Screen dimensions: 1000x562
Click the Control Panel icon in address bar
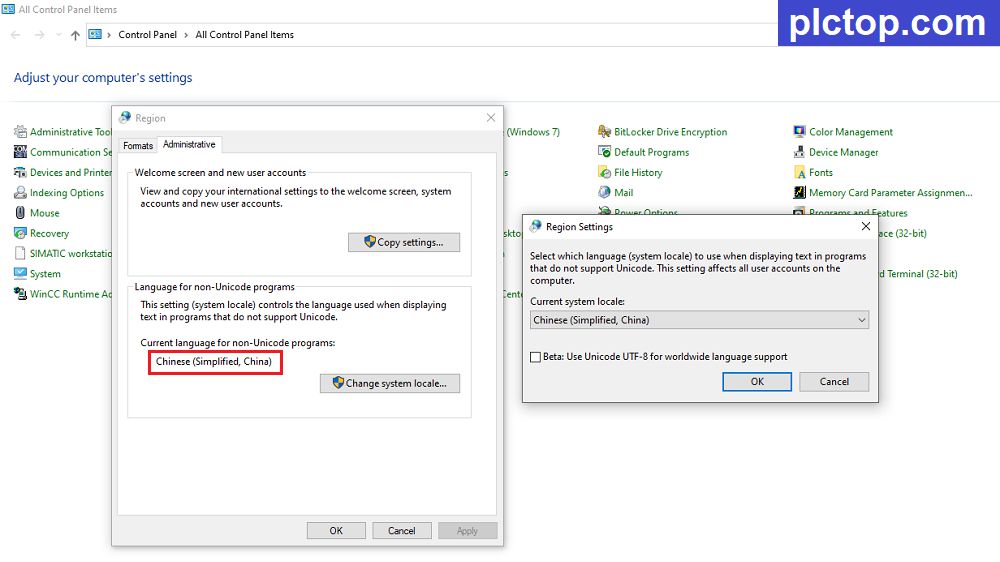click(x=95, y=34)
